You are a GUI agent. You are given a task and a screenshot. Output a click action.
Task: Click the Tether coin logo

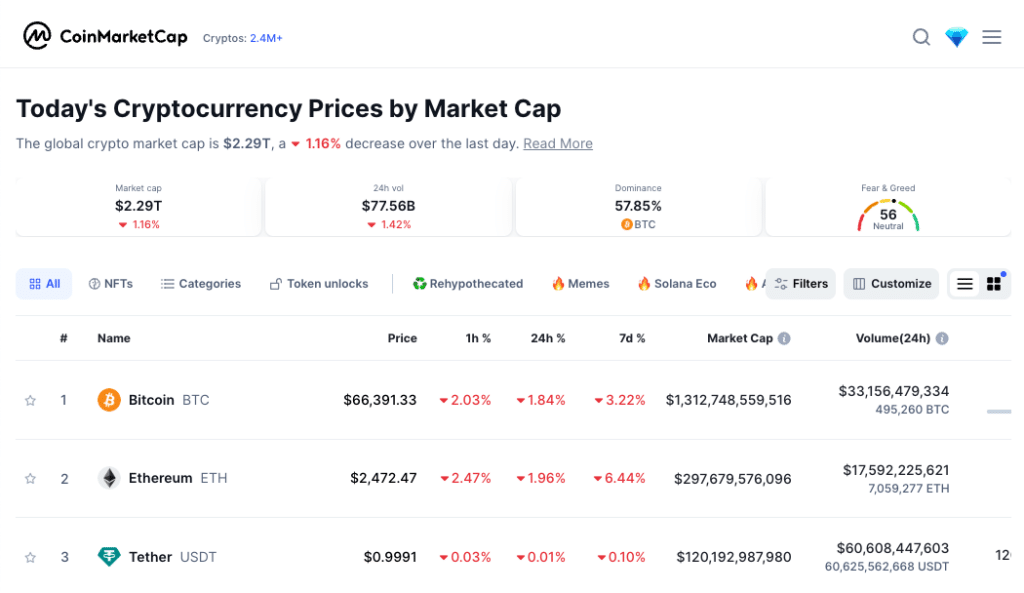tap(109, 556)
